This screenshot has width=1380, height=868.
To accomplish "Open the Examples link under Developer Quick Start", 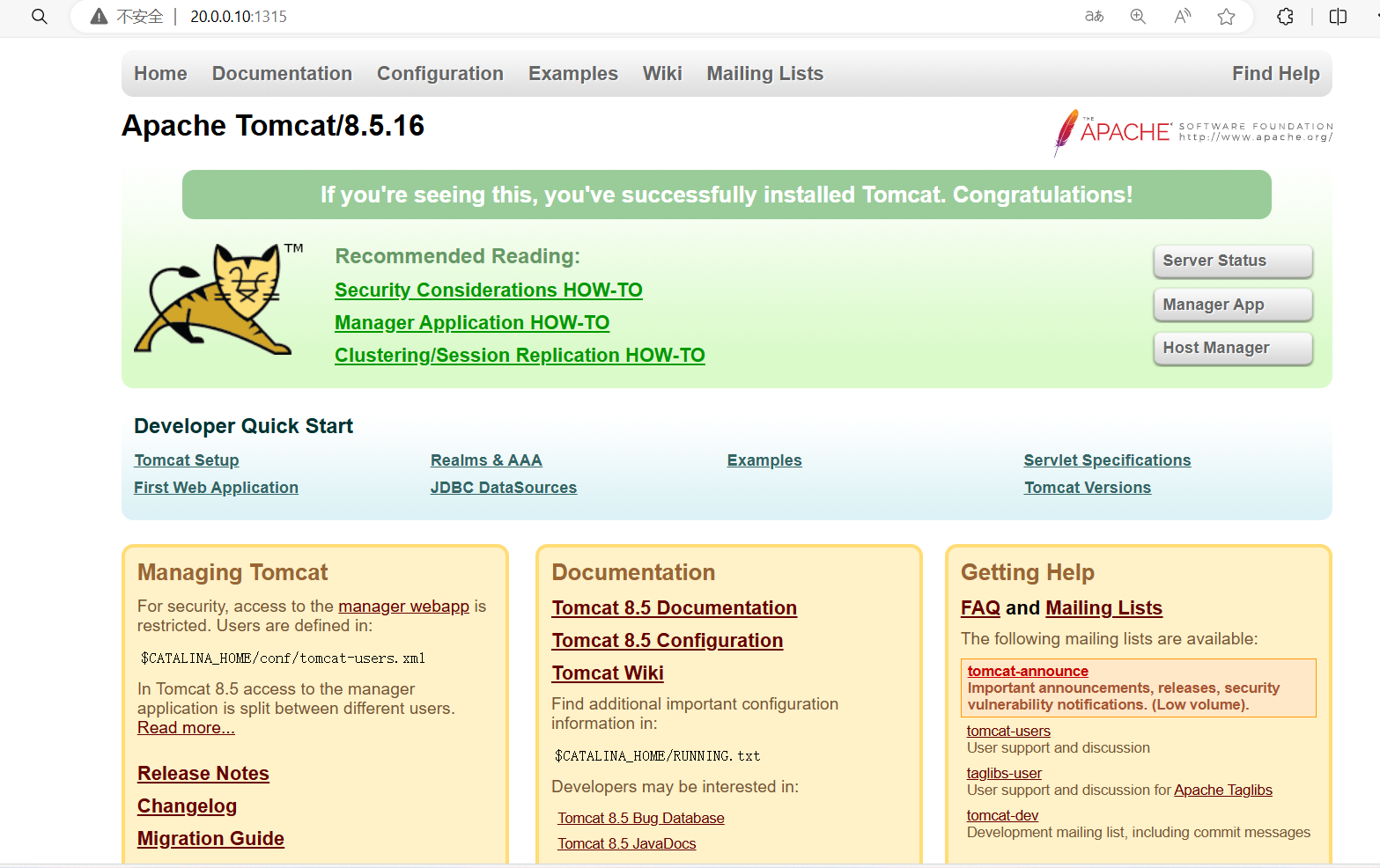I will tap(764, 460).
